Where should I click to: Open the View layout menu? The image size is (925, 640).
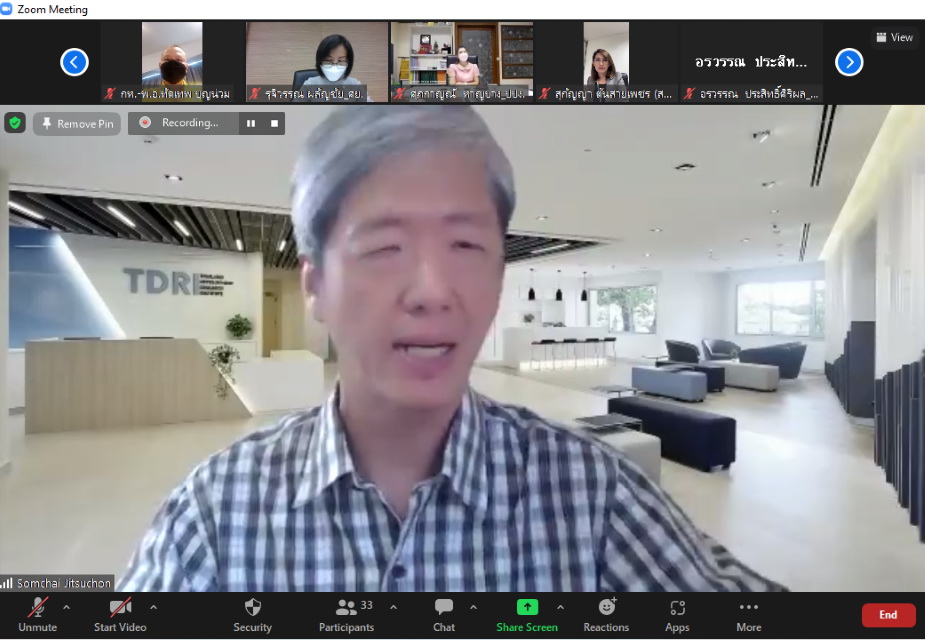[x=895, y=37]
